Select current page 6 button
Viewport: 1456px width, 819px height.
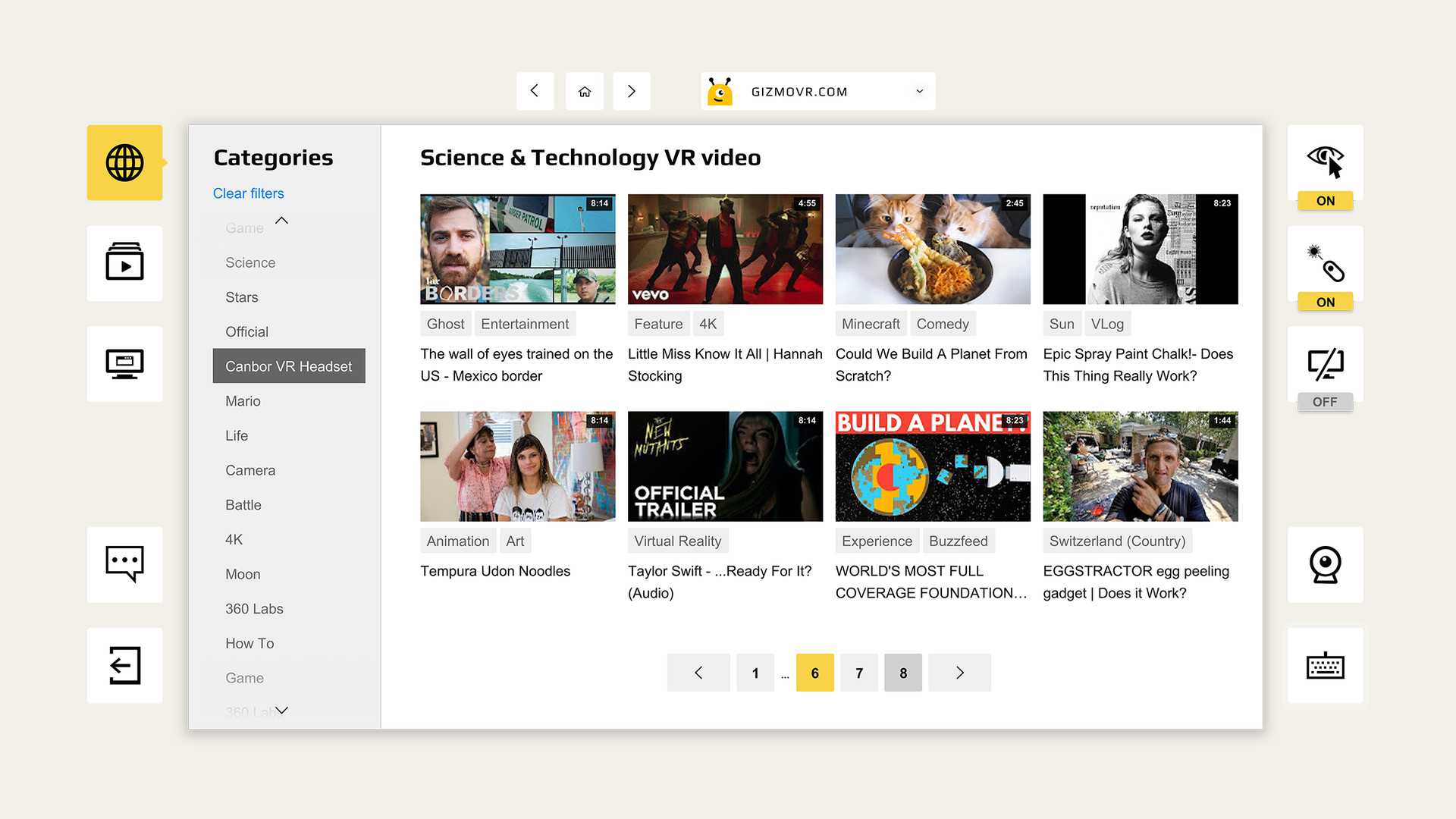814,673
